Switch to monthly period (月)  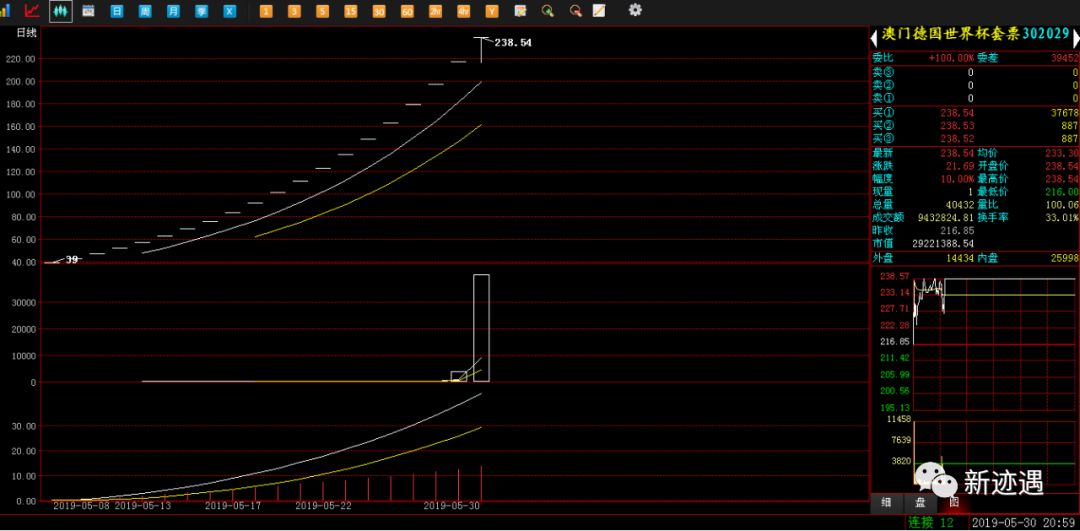(173, 11)
